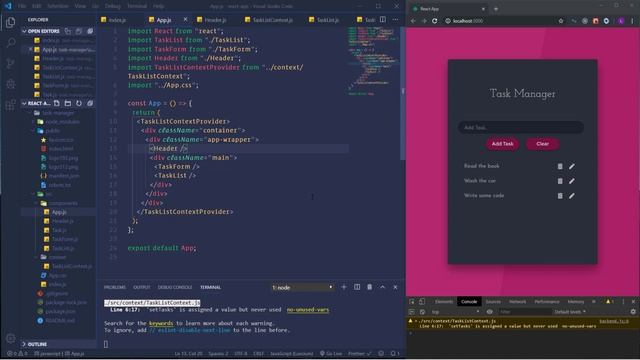Delete the 'Read the book' task

[x=560, y=166]
